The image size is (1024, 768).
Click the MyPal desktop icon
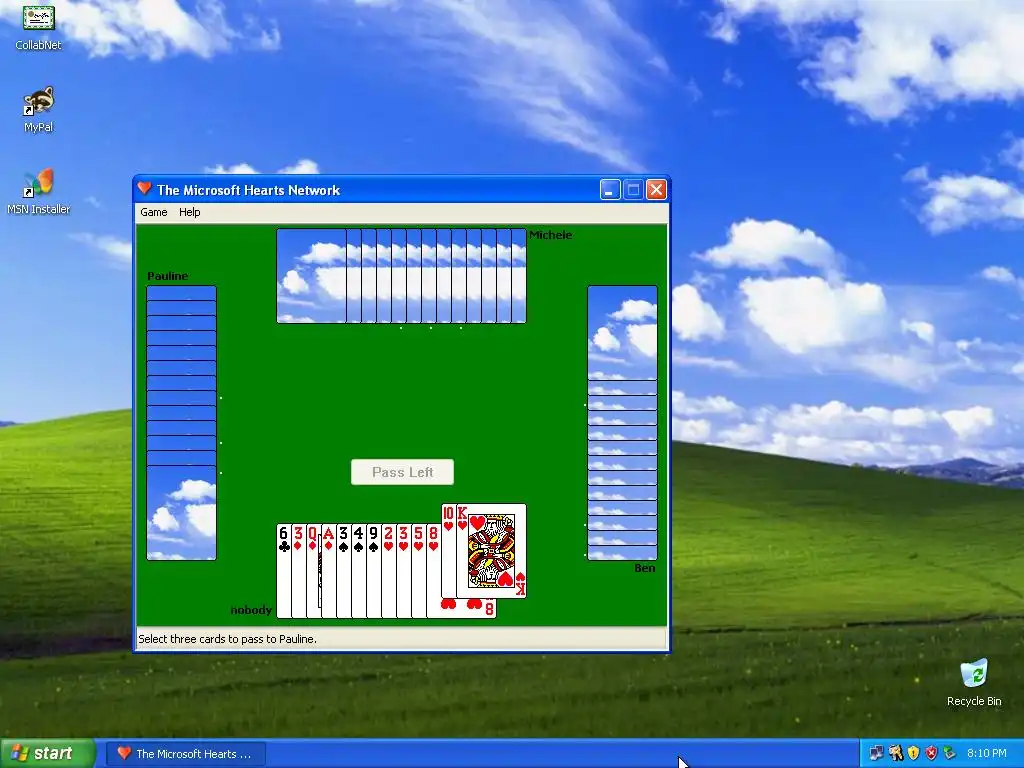pyautogui.click(x=39, y=110)
